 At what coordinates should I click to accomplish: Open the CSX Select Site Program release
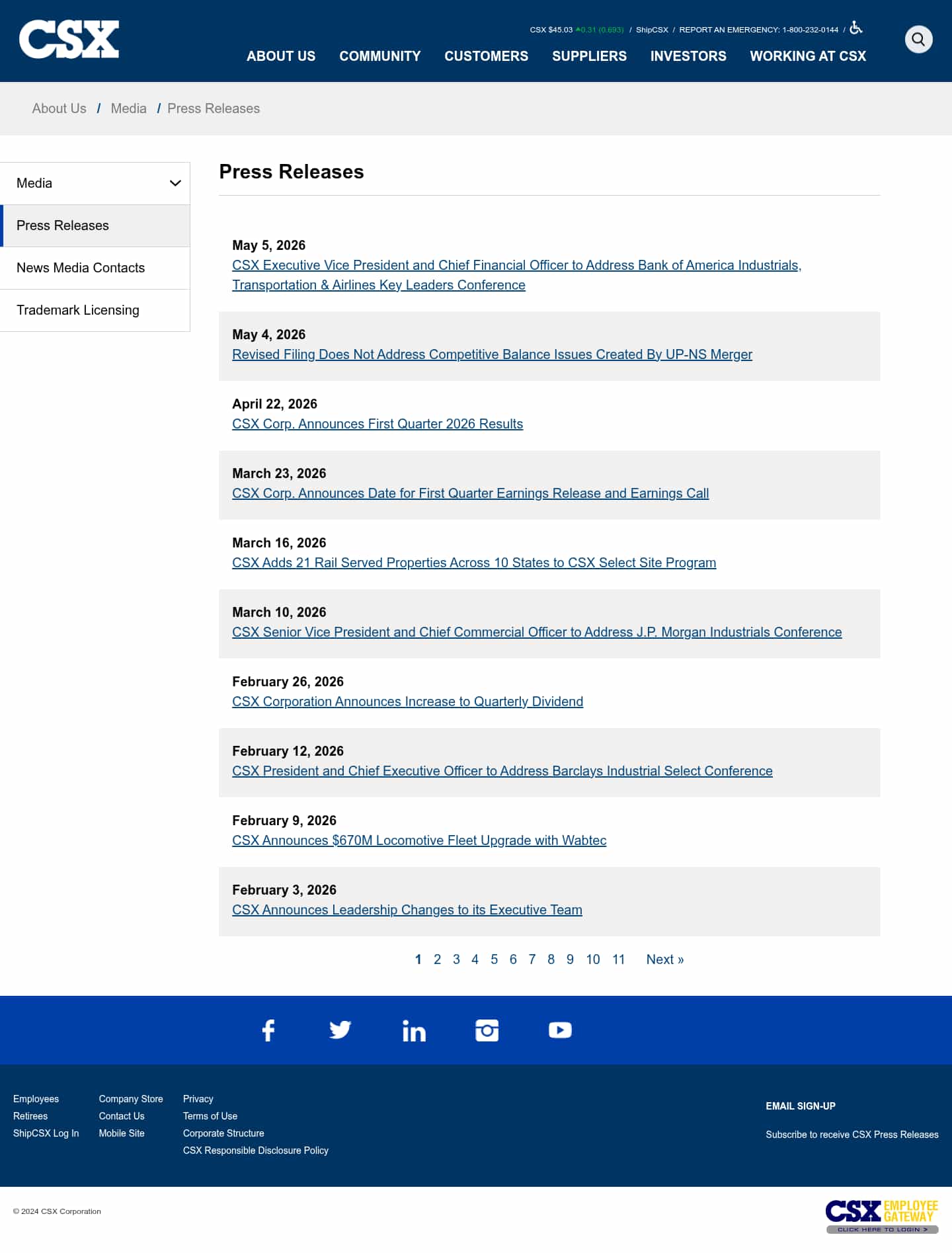474,563
